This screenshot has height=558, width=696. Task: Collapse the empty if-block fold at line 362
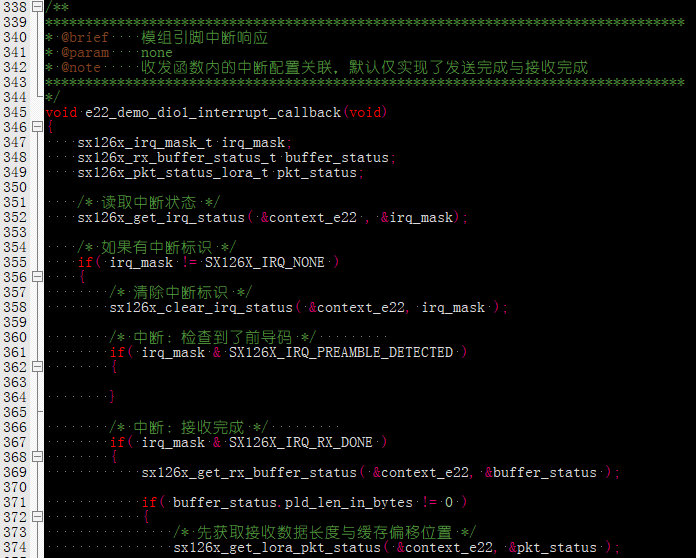pyautogui.click(x=37, y=368)
